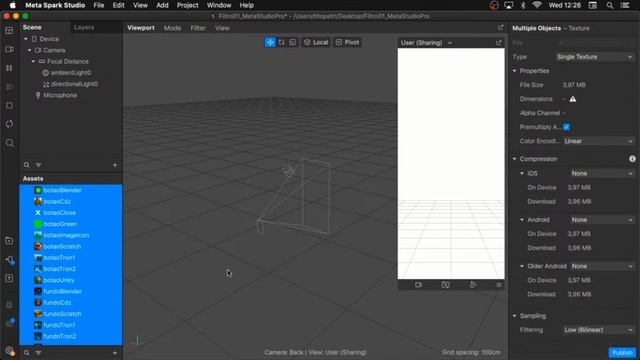
Task: Open settings gear icon at sidebar bottom
Action: [10, 351]
